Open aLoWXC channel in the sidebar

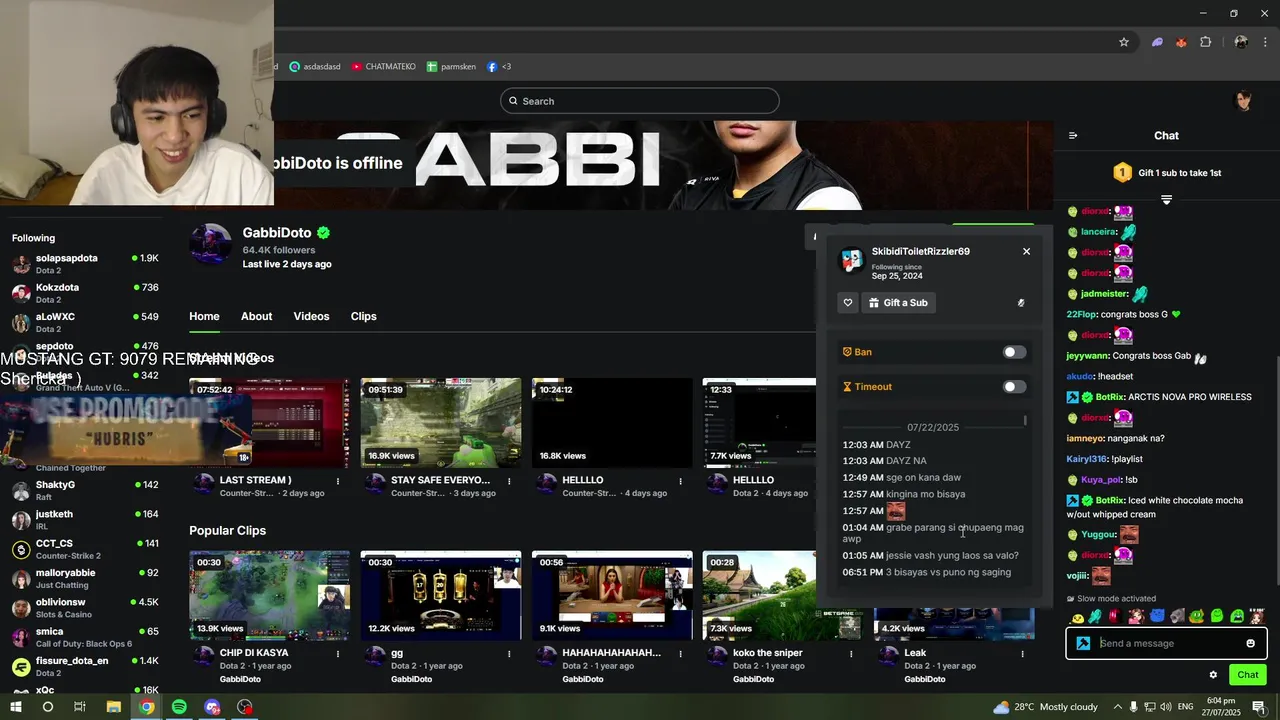[85, 322]
